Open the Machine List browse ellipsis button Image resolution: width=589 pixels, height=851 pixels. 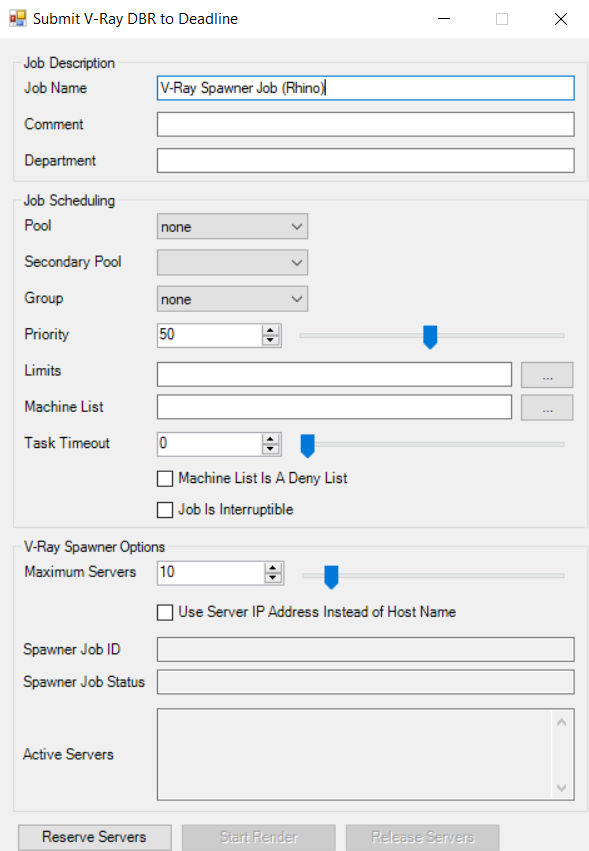[547, 407]
